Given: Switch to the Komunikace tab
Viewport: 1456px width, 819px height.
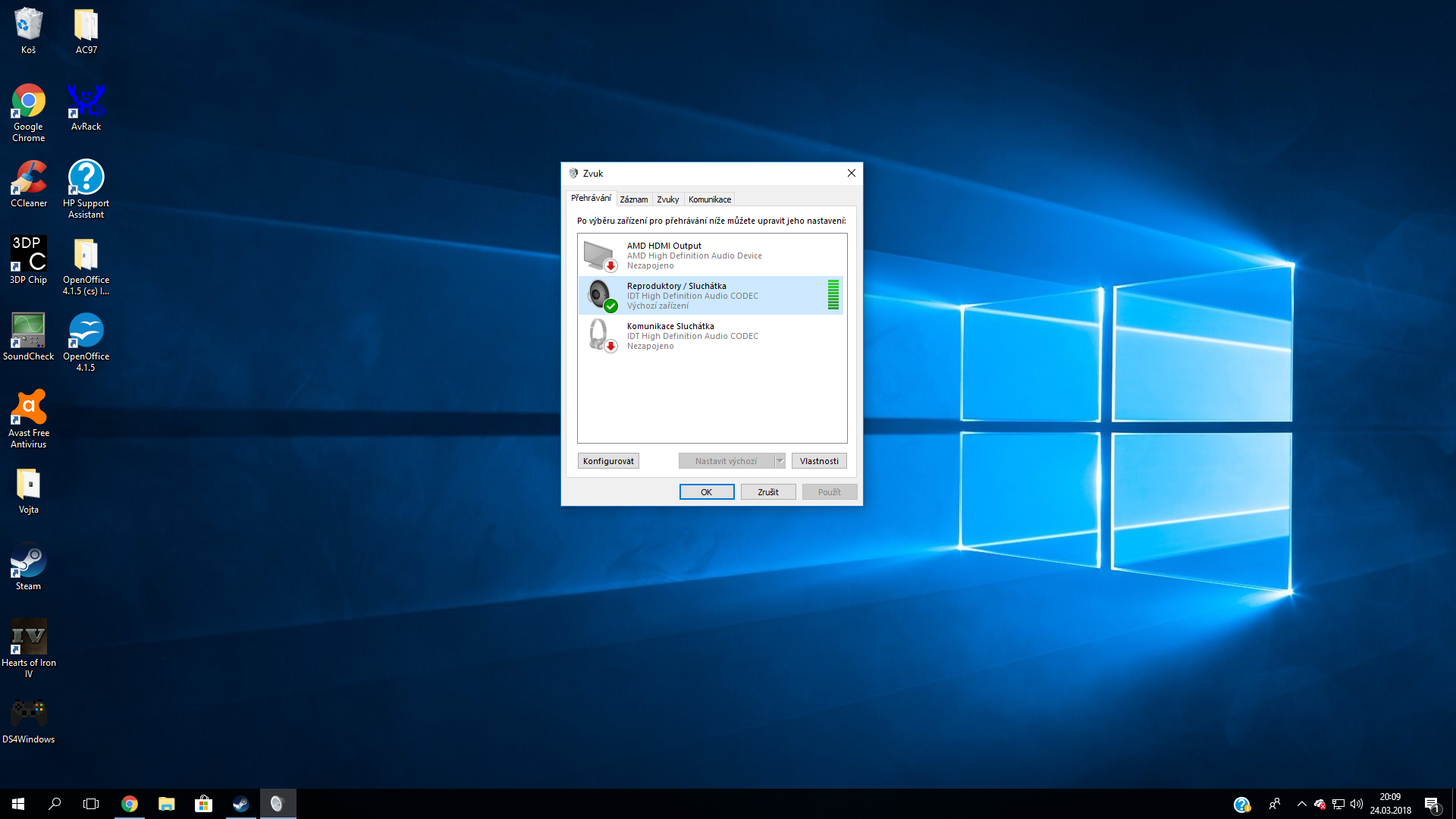Looking at the screenshot, I should [709, 199].
